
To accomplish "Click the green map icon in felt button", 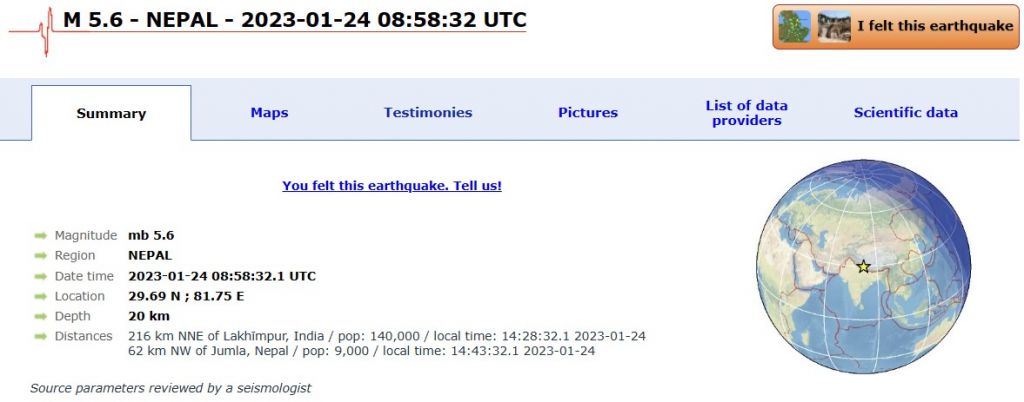I will click(795, 26).
